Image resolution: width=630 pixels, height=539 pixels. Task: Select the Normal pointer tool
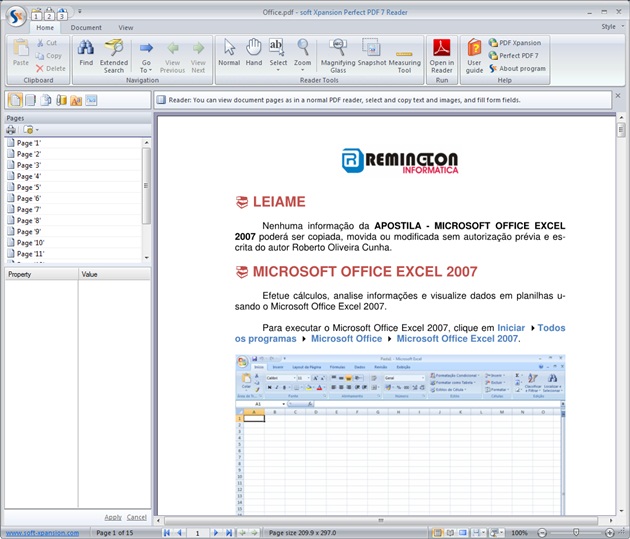click(x=229, y=53)
